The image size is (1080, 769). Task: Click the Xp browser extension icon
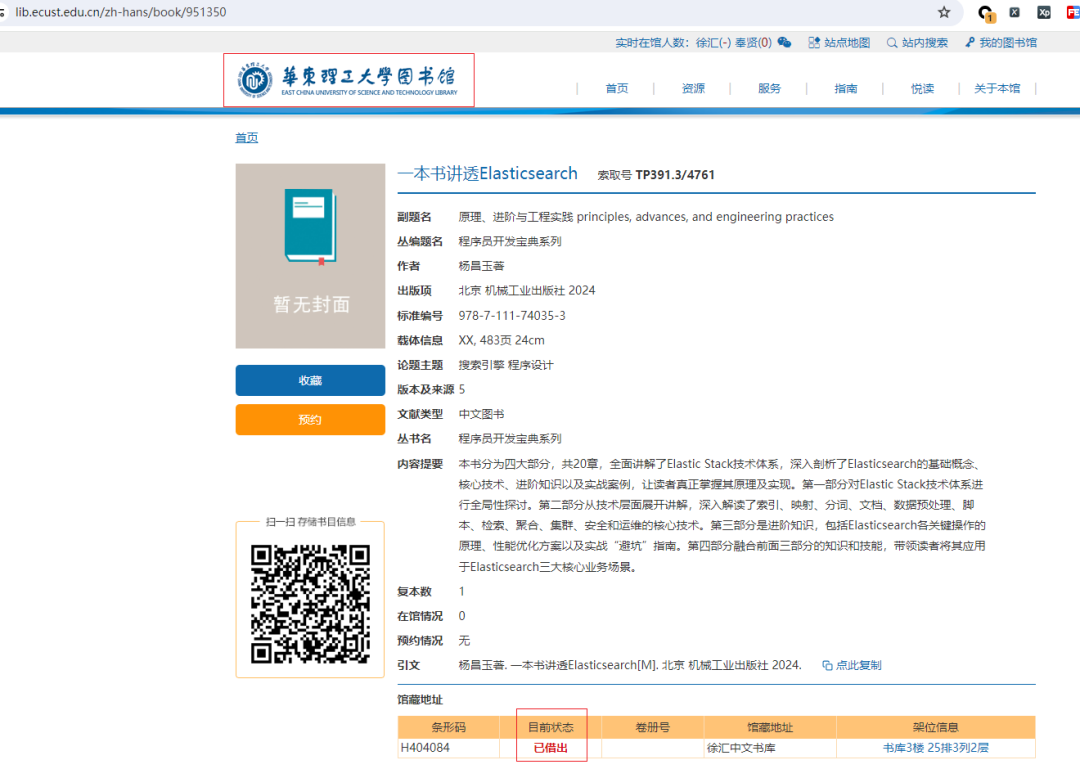(x=1044, y=12)
